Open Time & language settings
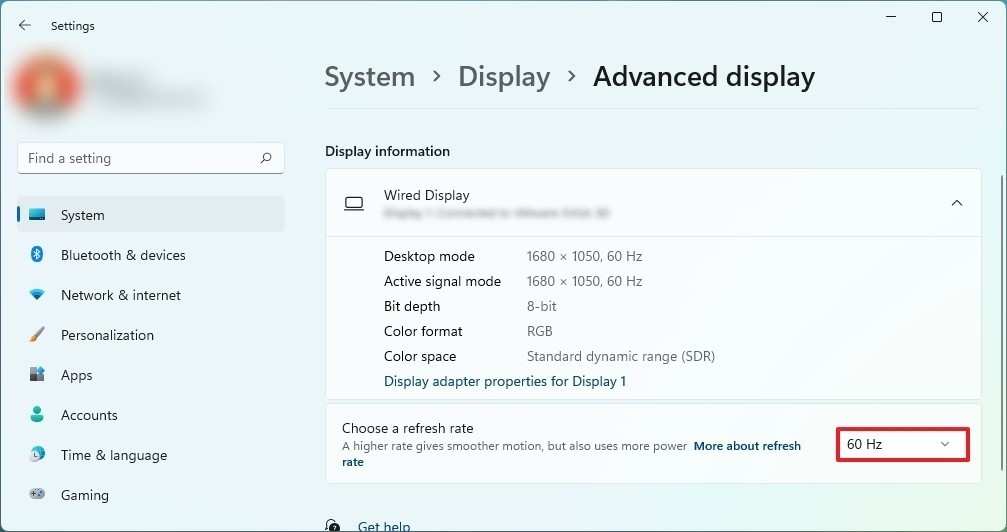This screenshot has height=532, width=1007. (150, 455)
